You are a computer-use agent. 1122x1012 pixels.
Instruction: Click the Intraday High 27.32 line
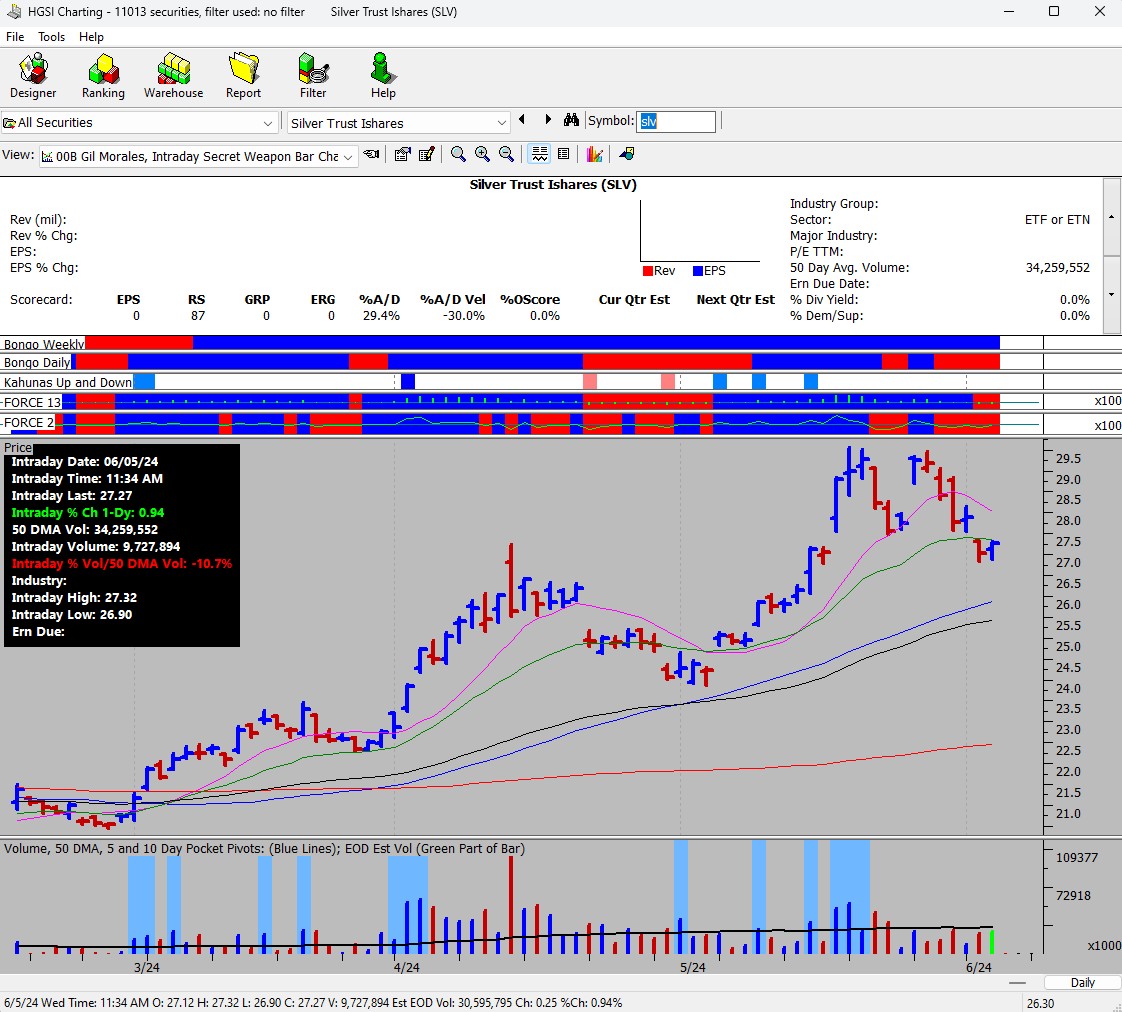click(x=74, y=597)
